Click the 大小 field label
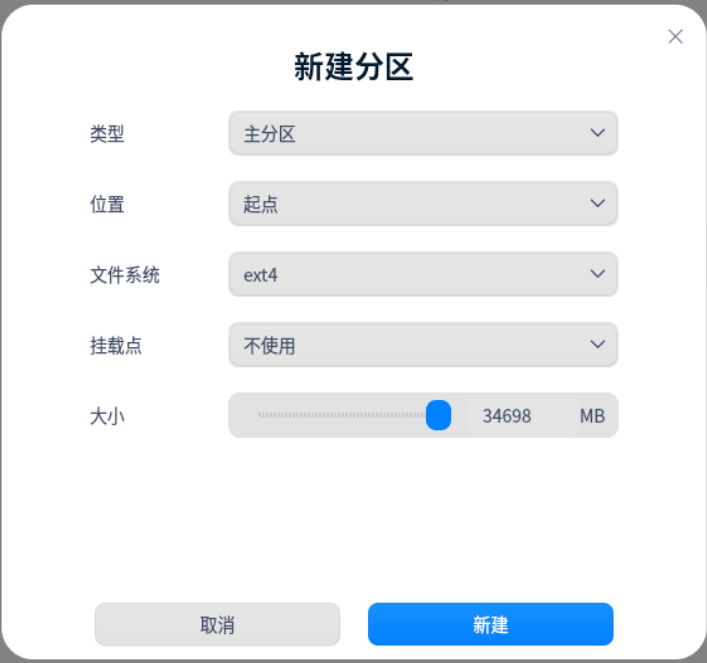 point(107,416)
